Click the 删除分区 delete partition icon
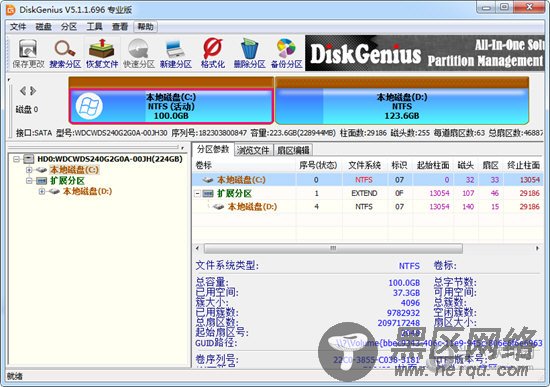 (x=249, y=53)
